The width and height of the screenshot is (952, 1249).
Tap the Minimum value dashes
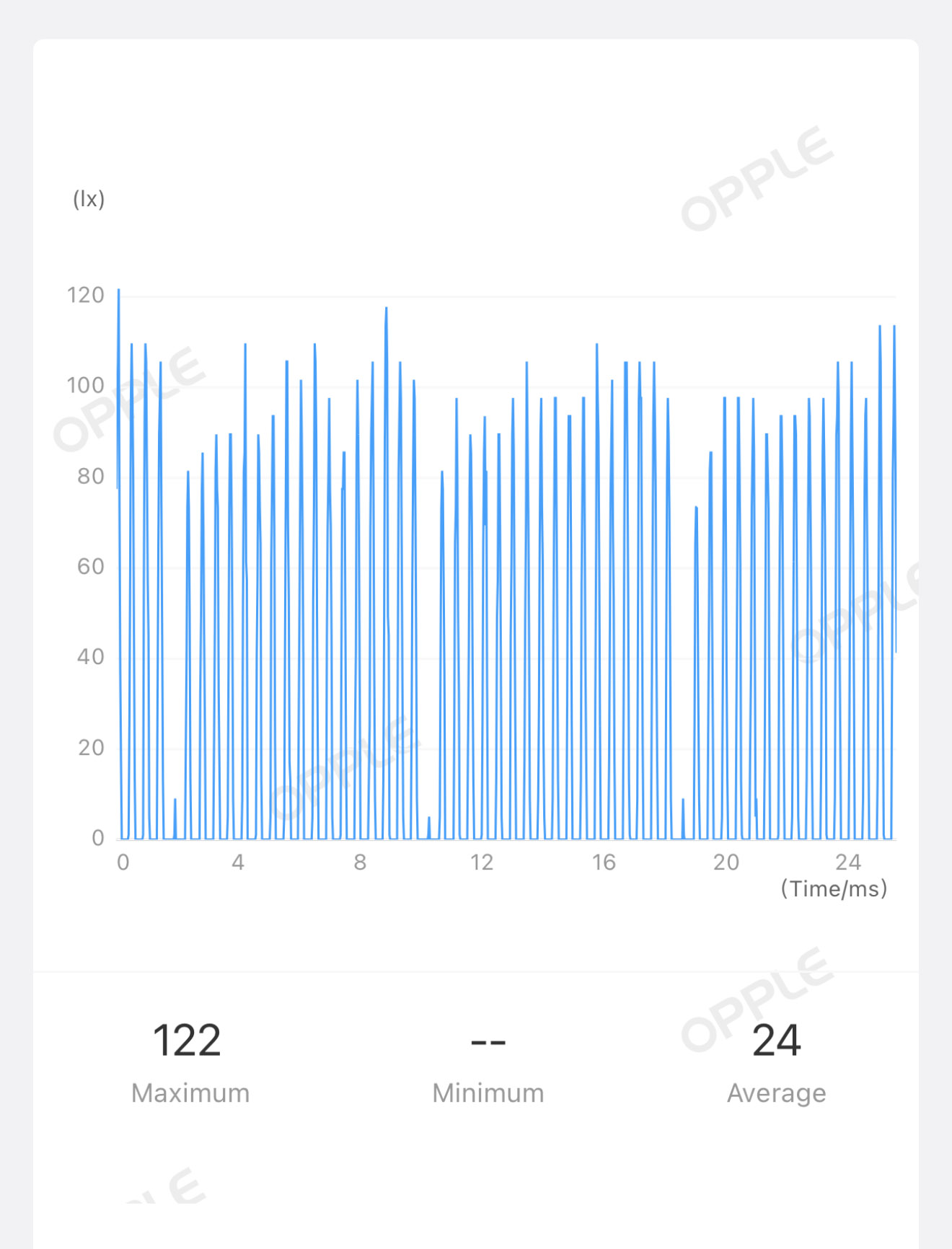488,1042
